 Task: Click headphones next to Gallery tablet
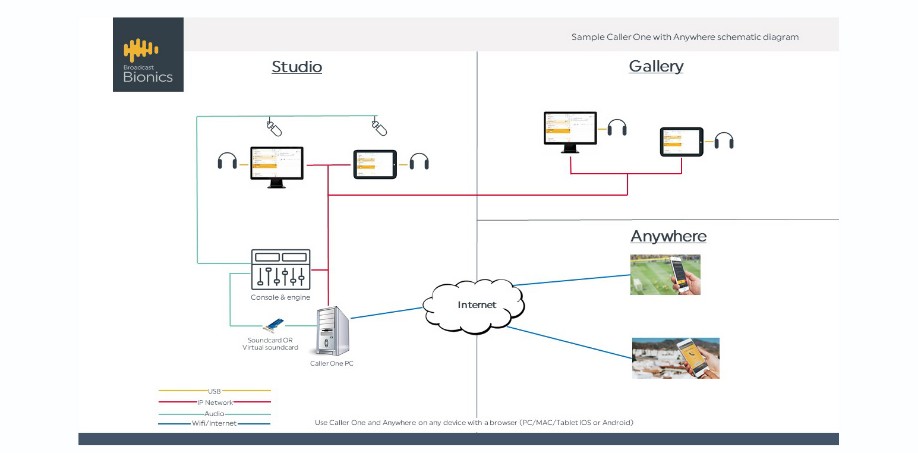click(724, 140)
